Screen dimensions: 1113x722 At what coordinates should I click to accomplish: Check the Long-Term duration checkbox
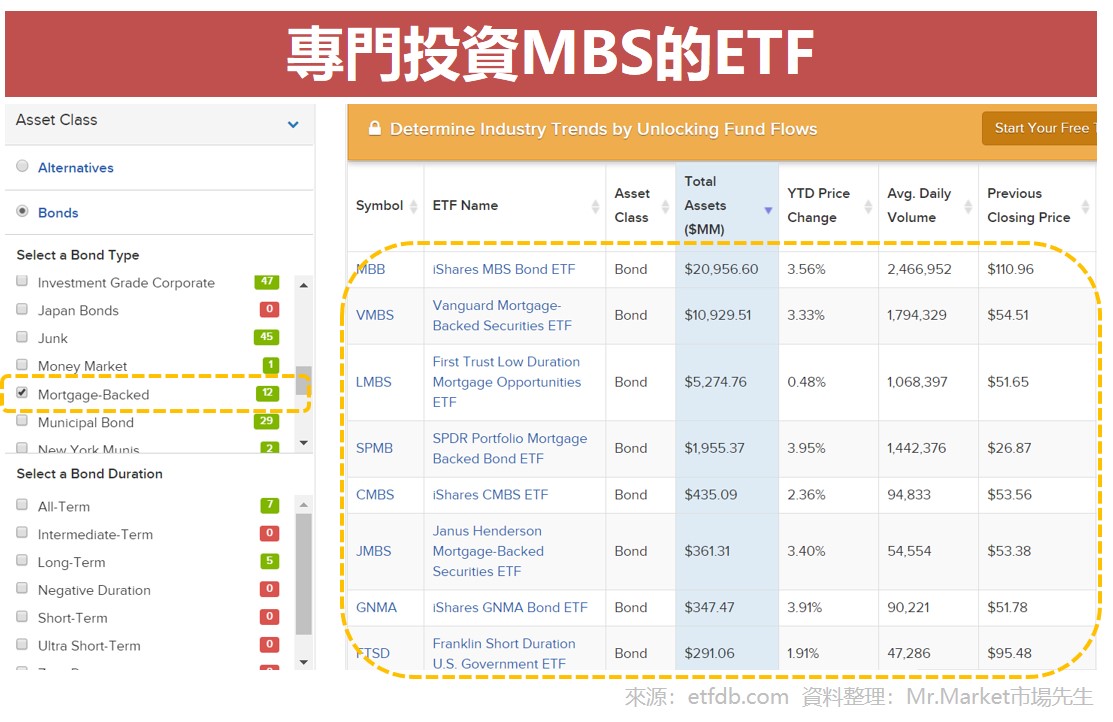click(22, 560)
